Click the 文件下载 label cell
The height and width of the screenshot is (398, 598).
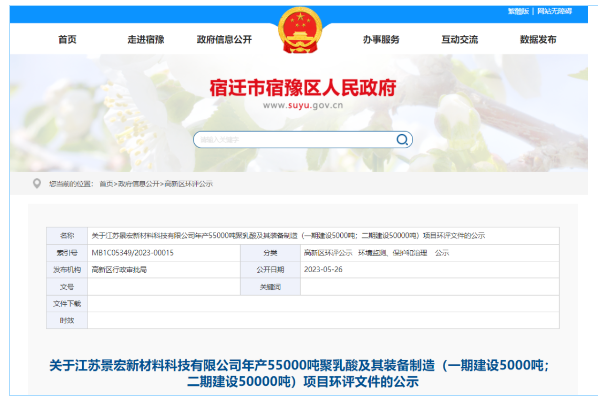(x=67, y=304)
